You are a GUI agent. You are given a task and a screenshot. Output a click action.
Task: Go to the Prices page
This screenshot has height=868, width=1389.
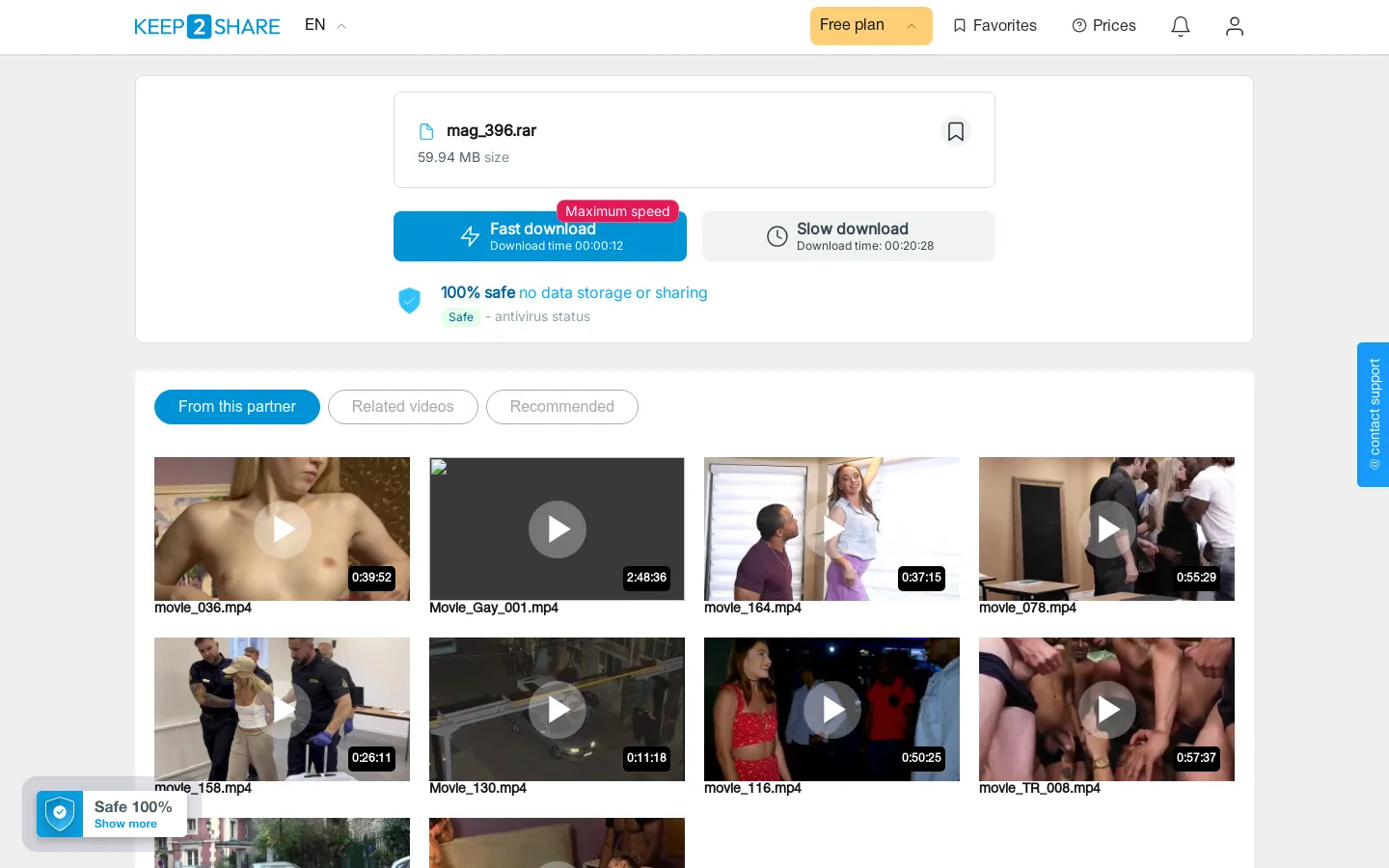point(1104,26)
